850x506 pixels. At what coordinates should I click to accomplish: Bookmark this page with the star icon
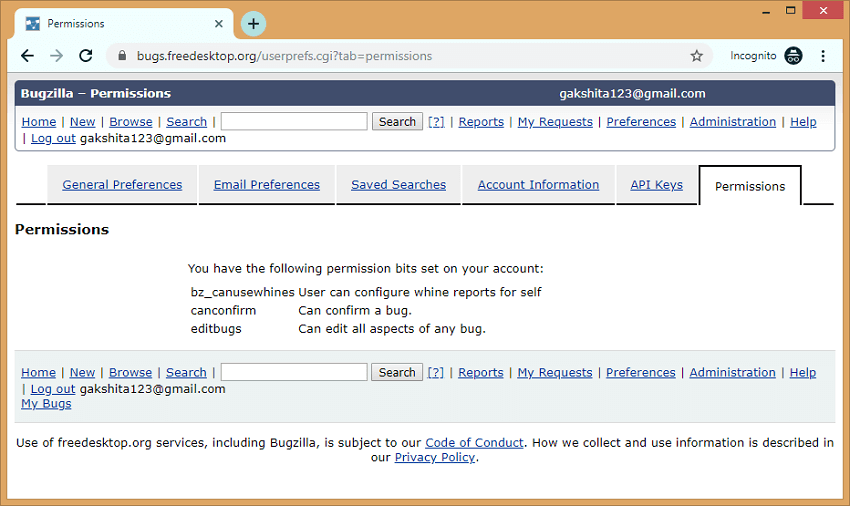[697, 56]
